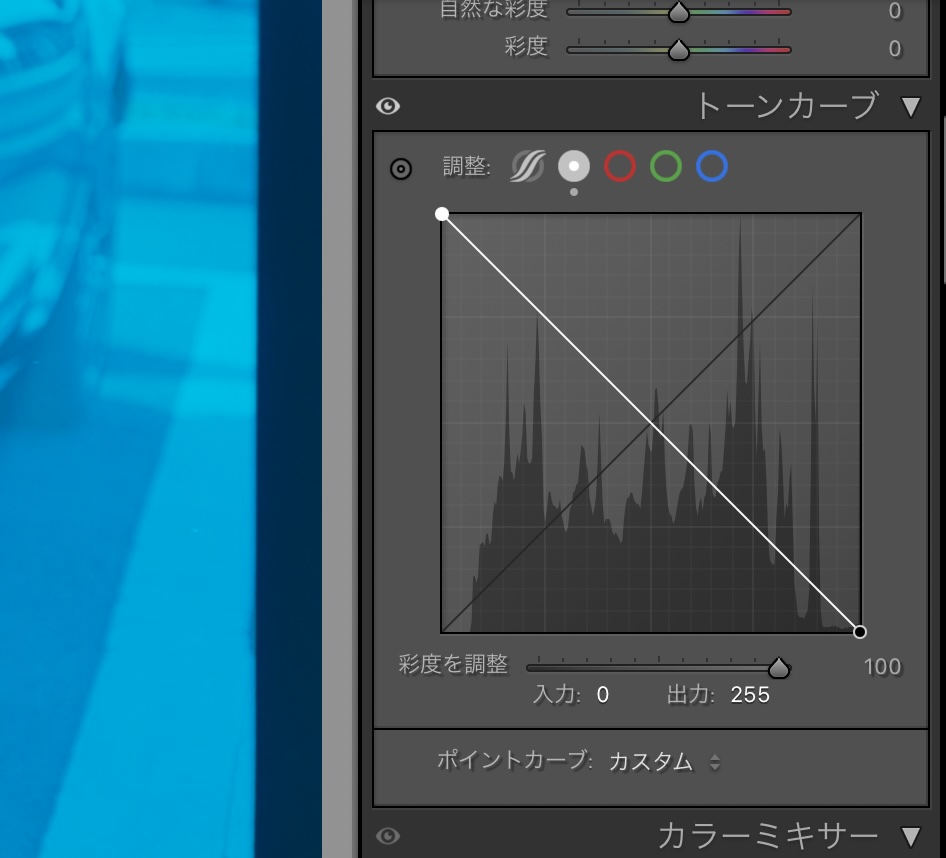
Task: Click the 彩度を調整 label
Action: click(453, 664)
